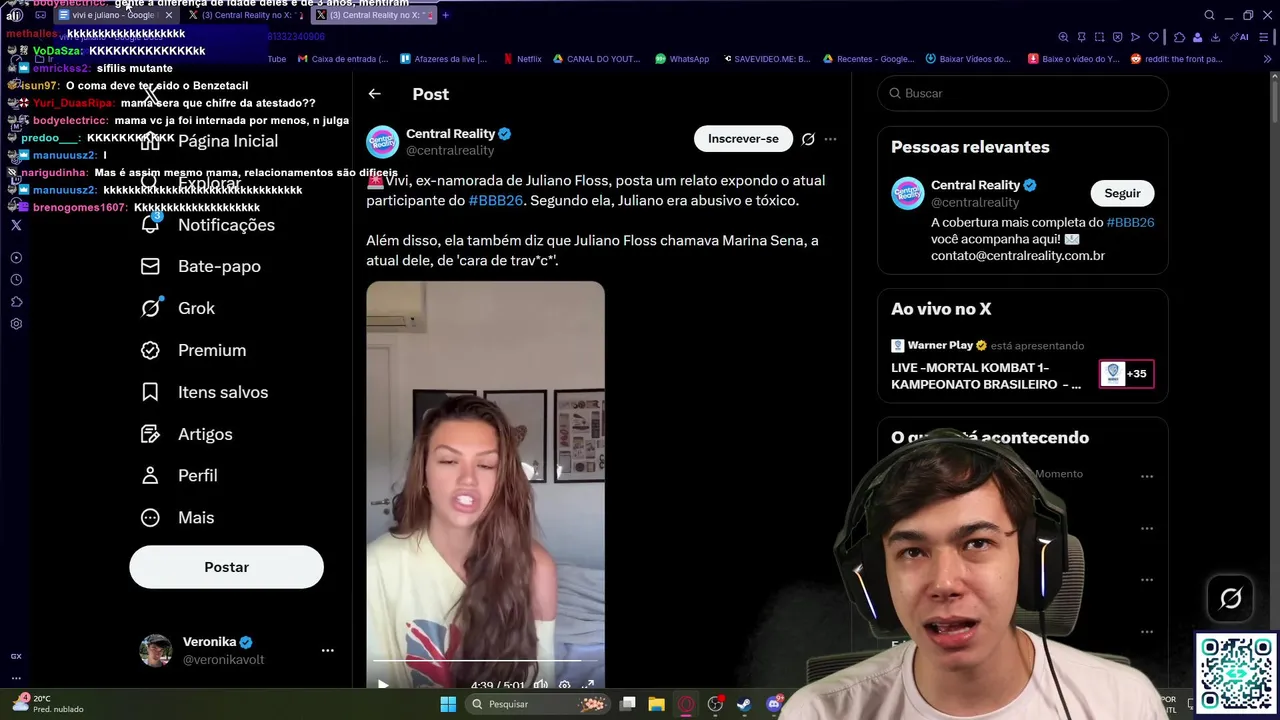
Task: Open the video settings gear
Action: click(x=564, y=685)
